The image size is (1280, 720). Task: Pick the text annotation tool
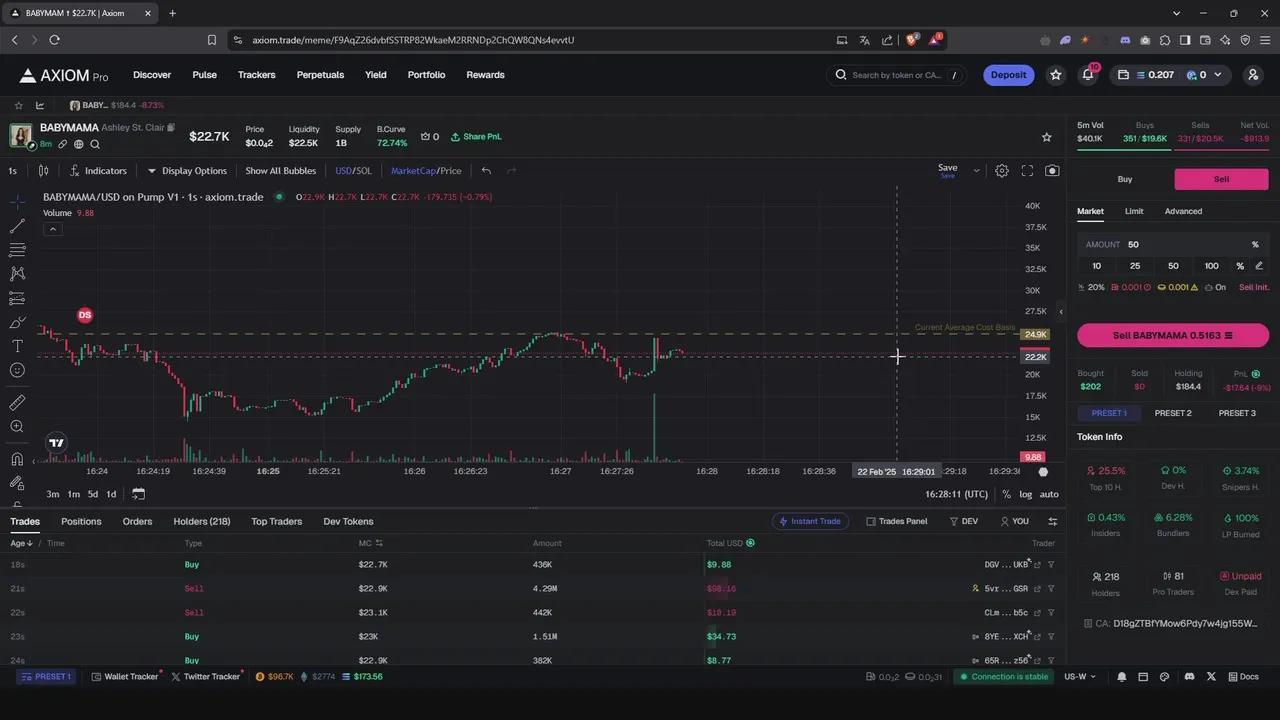(x=17, y=346)
